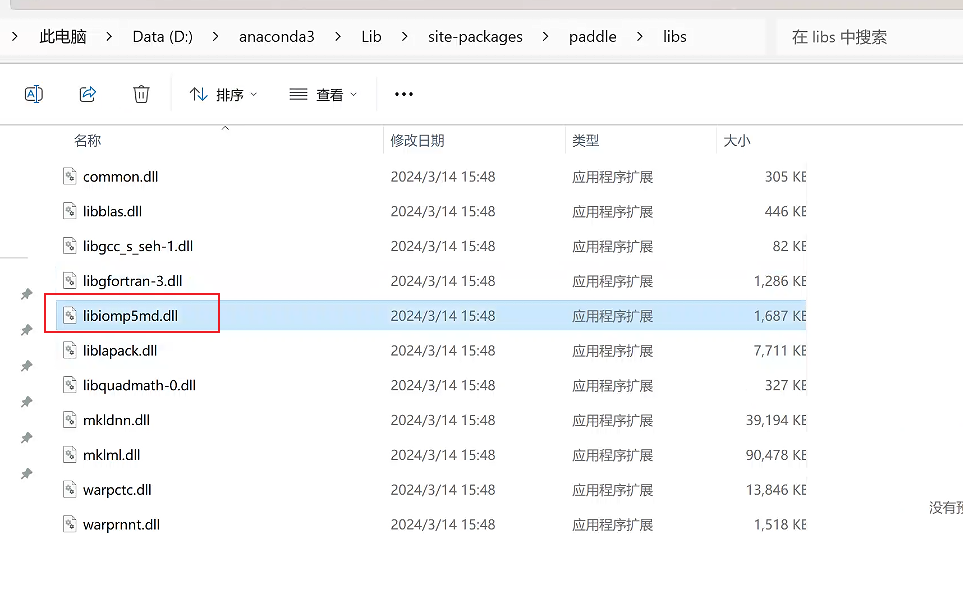Sort by the 类型 column header
Image resolution: width=963 pixels, height=601 pixels.
click(585, 141)
